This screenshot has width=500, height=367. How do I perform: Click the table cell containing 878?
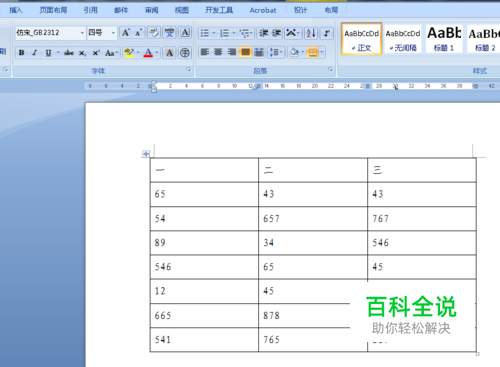point(313,315)
